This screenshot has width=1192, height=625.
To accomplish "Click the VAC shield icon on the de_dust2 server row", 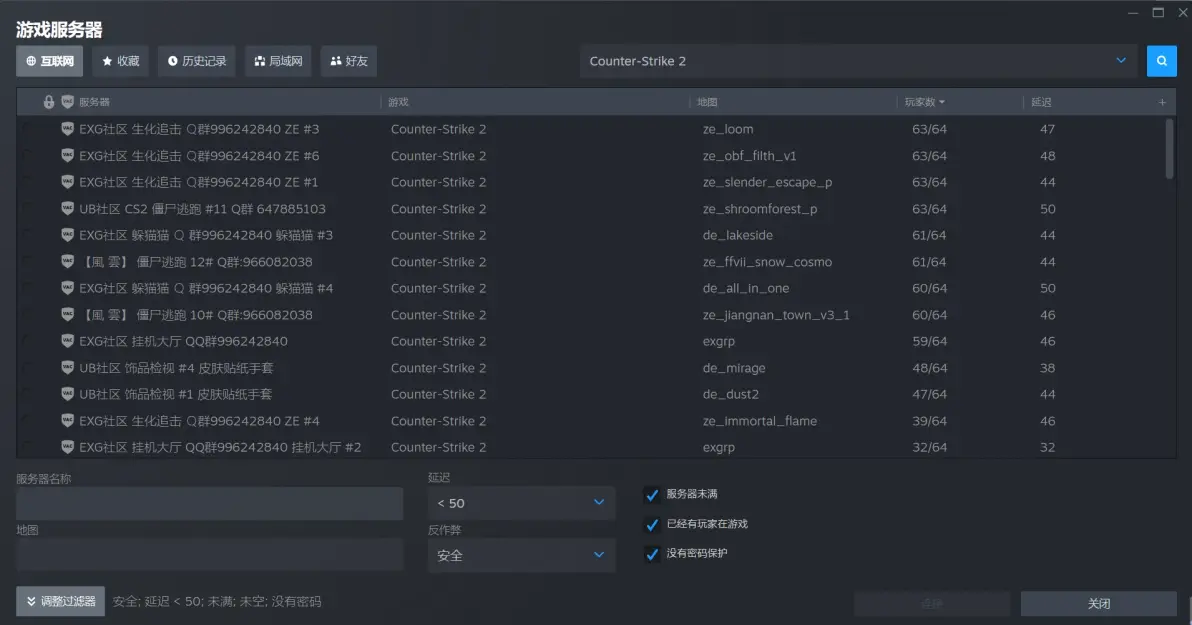I will point(67,394).
